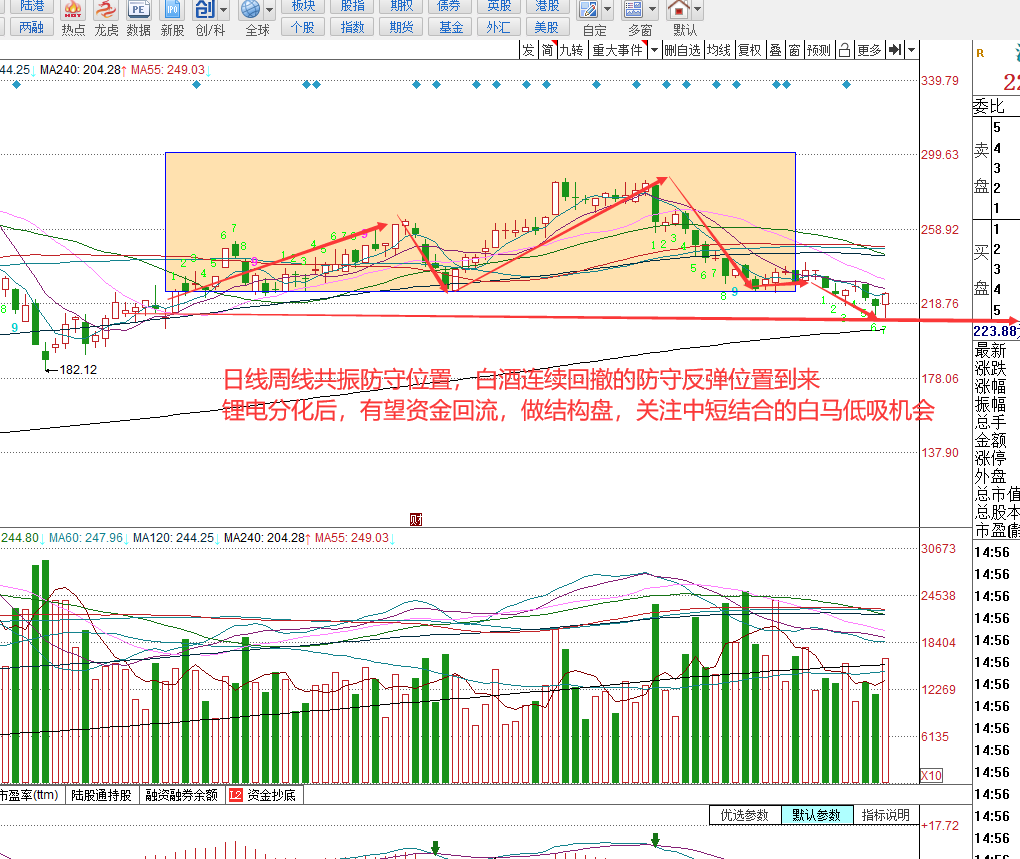Select the 个股 button
This screenshot has height=859, width=1020.
tap(303, 27)
